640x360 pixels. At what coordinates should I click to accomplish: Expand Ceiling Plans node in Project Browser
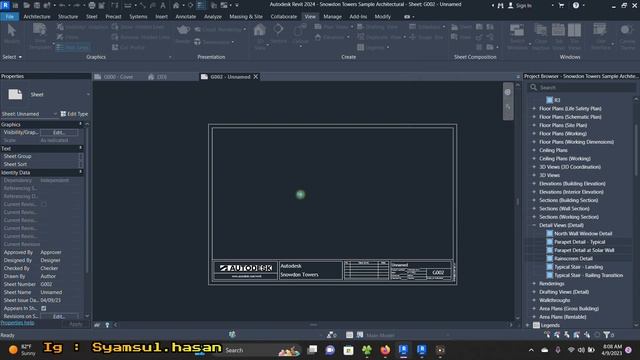[x=534, y=150]
